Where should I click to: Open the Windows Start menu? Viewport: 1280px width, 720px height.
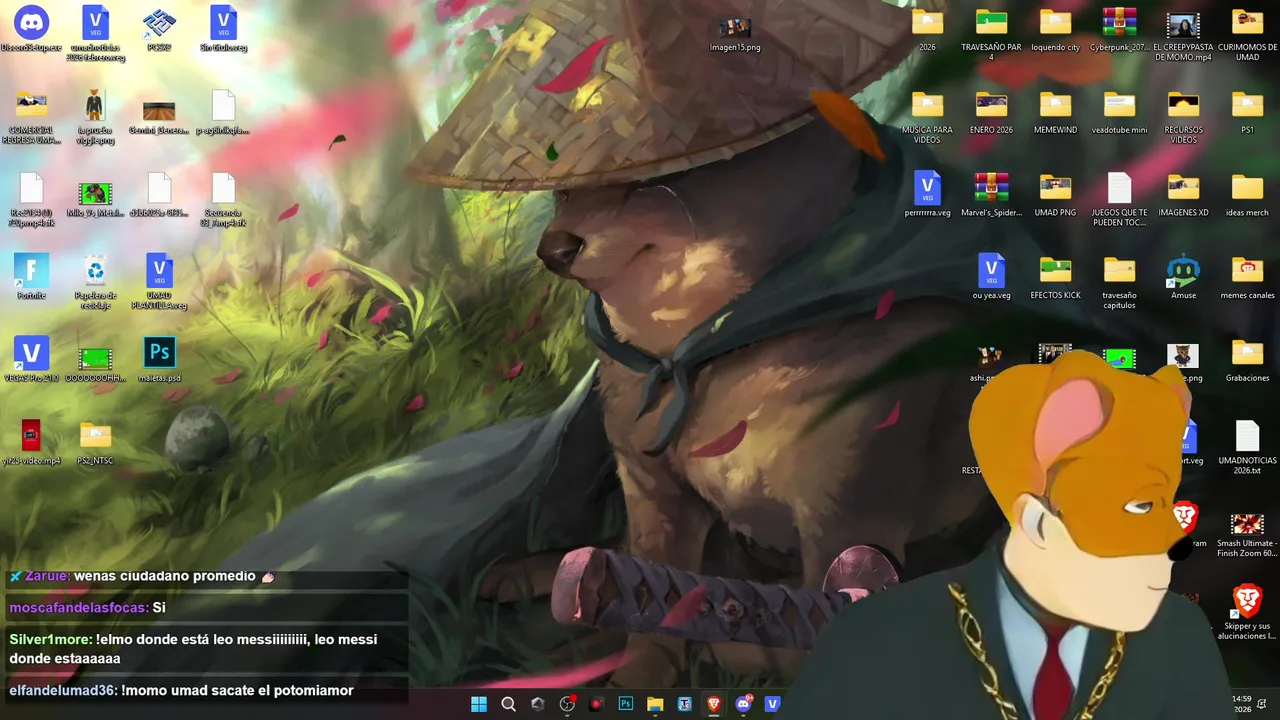[x=479, y=704]
